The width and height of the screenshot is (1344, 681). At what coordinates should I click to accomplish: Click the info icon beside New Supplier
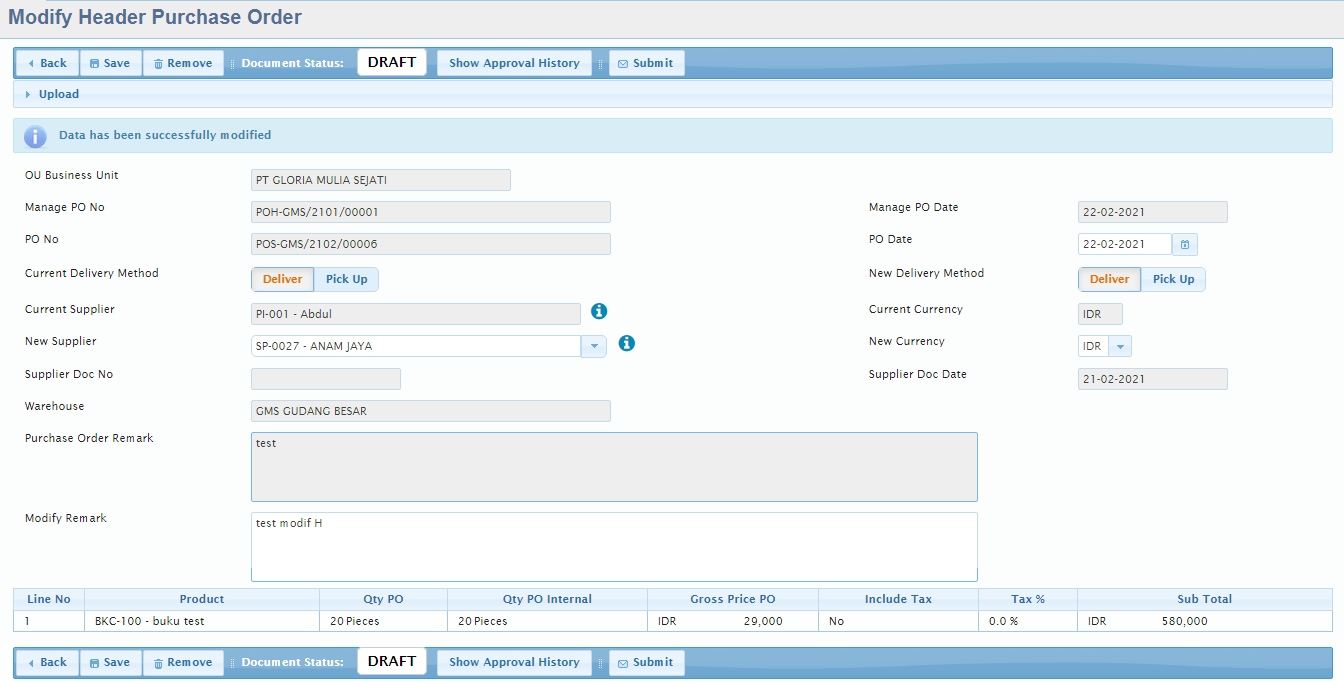pyautogui.click(x=627, y=343)
